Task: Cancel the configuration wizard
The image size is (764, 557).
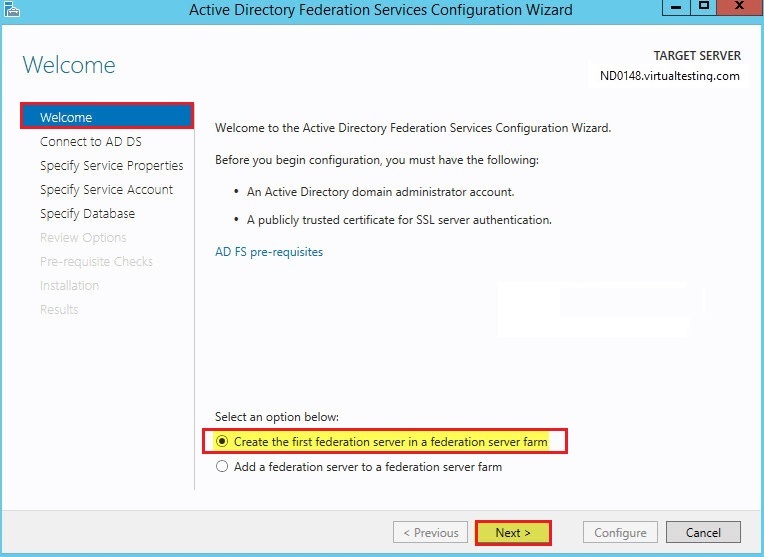Action: 703,533
